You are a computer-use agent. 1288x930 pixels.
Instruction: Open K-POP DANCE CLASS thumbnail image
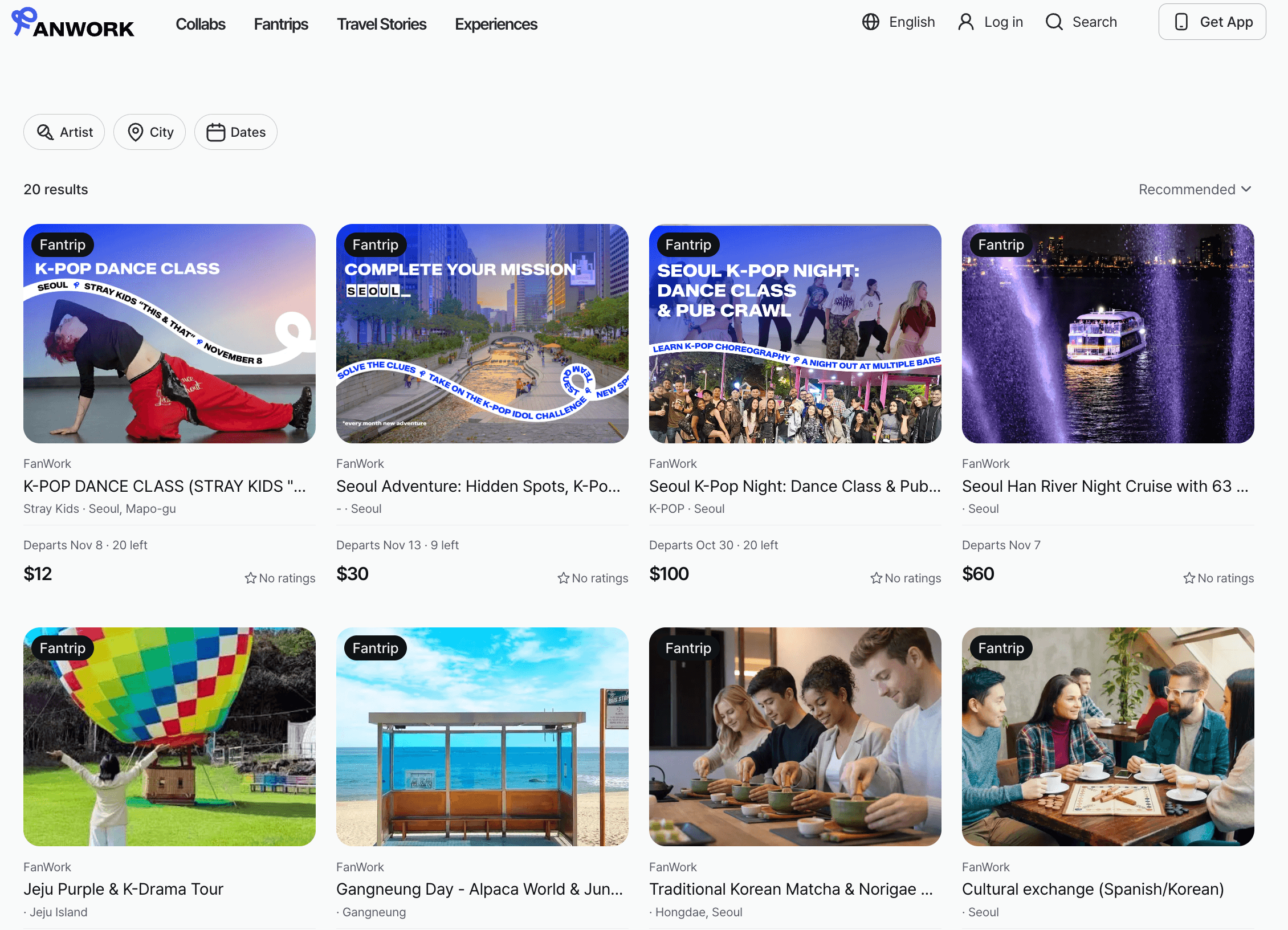point(169,333)
